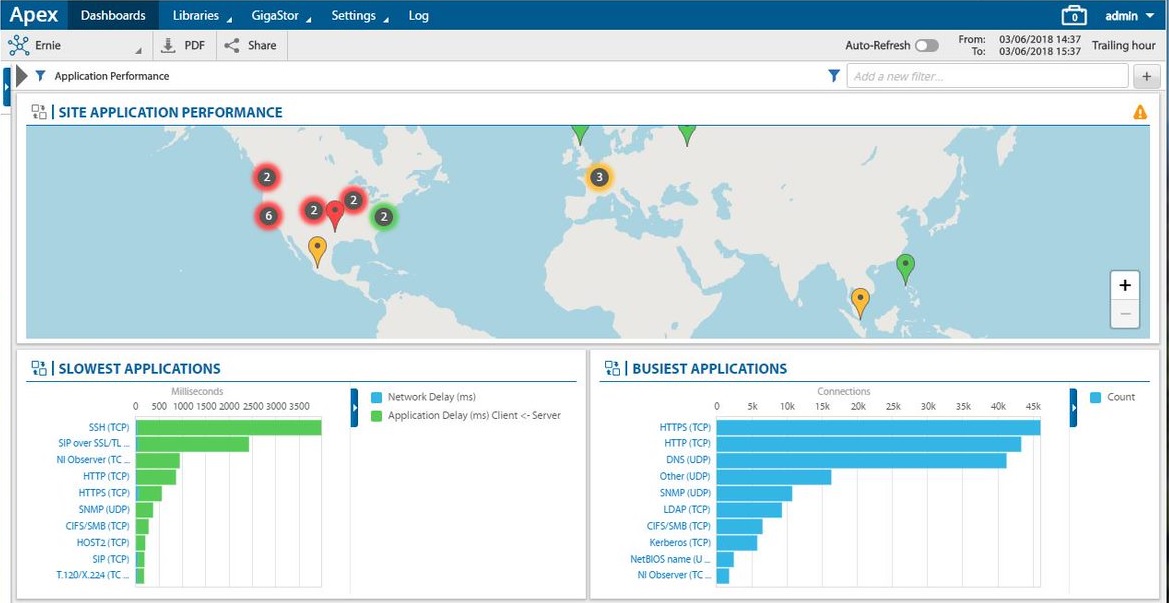1169x603 pixels.
Task: Switch to the Dashboards tab
Action: click(113, 15)
